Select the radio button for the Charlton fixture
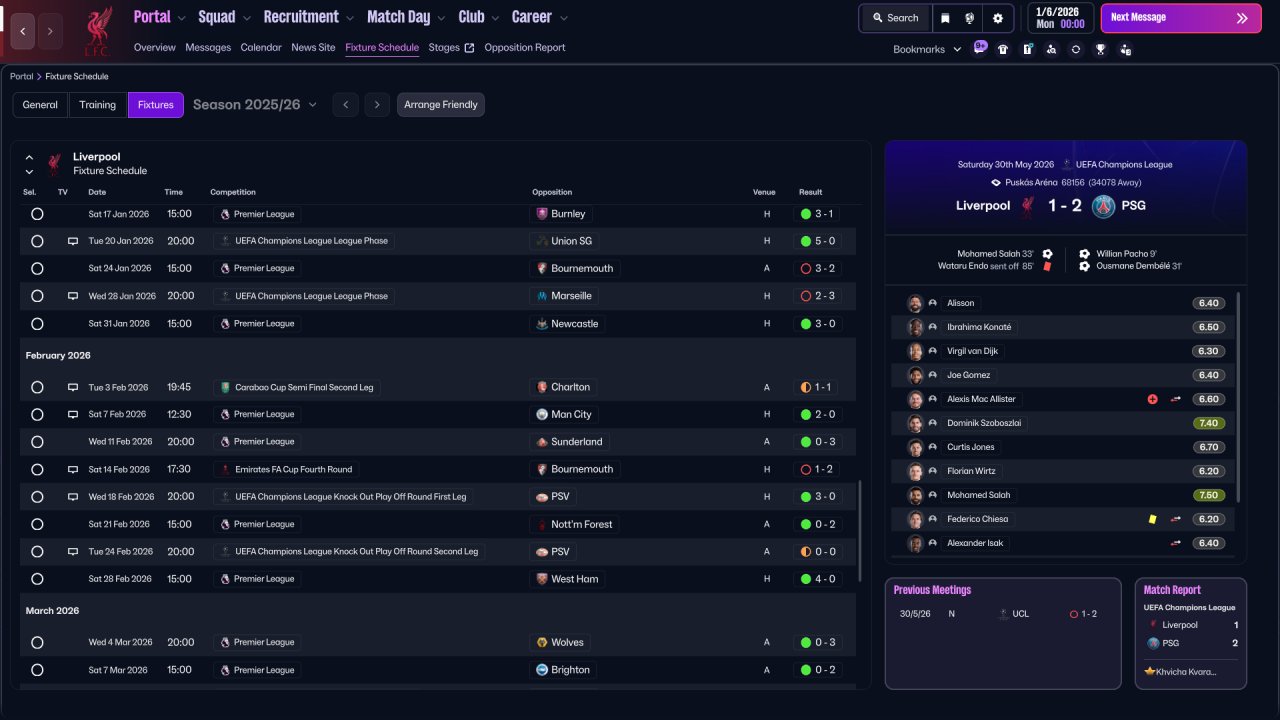 [37, 387]
